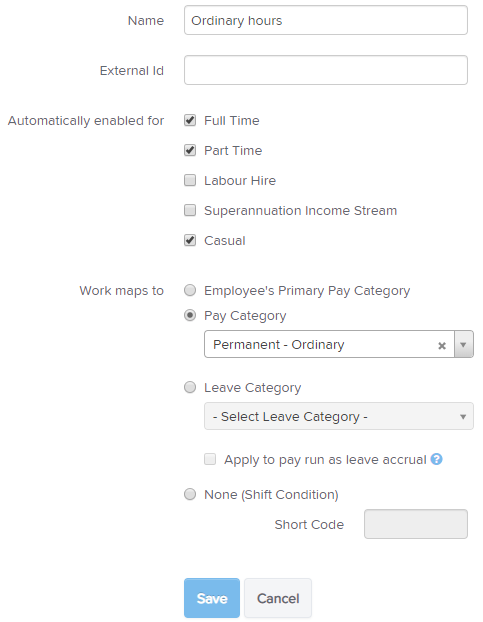483x622 pixels.
Task: Expand the Select Leave Category dropdown
Action: point(339,416)
